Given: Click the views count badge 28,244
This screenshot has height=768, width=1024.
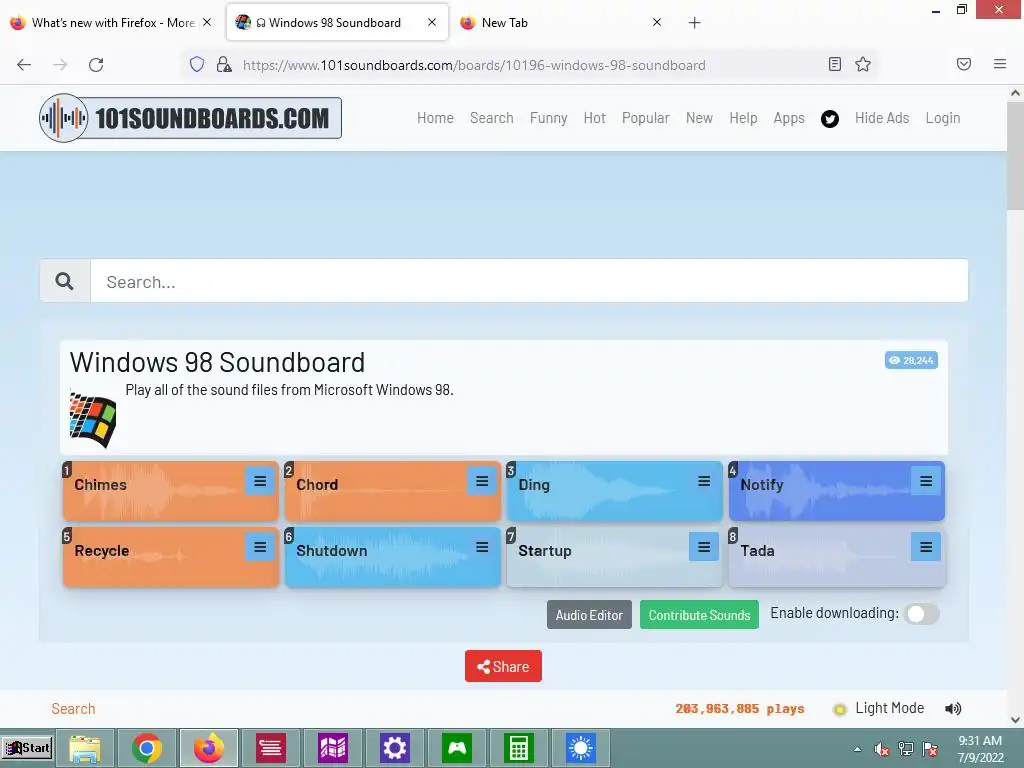Looking at the screenshot, I should [911, 360].
